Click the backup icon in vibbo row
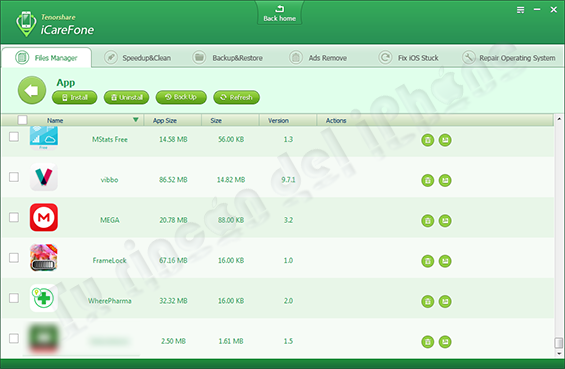The width and height of the screenshot is (565, 369). tap(445, 180)
